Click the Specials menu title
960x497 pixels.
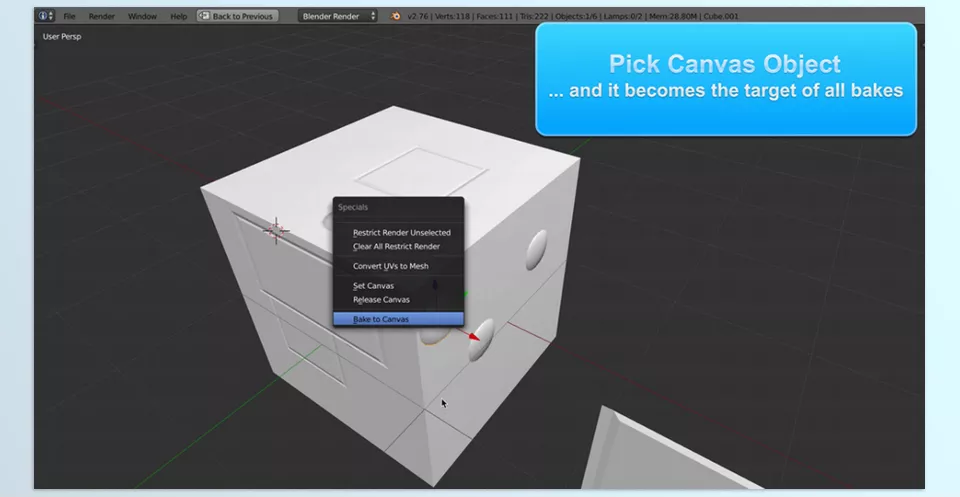pyautogui.click(x=353, y=207)
